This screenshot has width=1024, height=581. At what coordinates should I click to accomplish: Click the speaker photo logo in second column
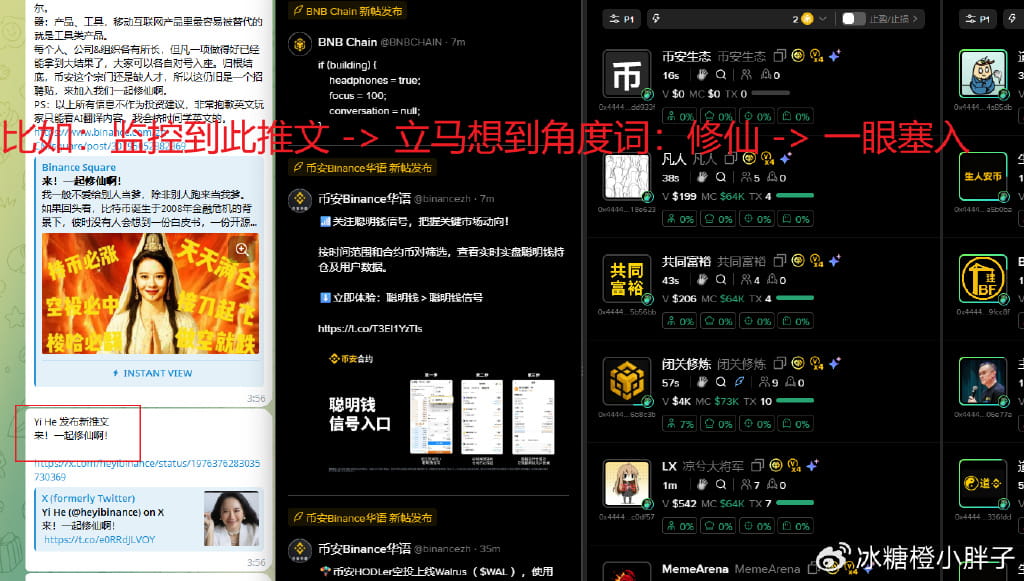[x=983, y=382]
